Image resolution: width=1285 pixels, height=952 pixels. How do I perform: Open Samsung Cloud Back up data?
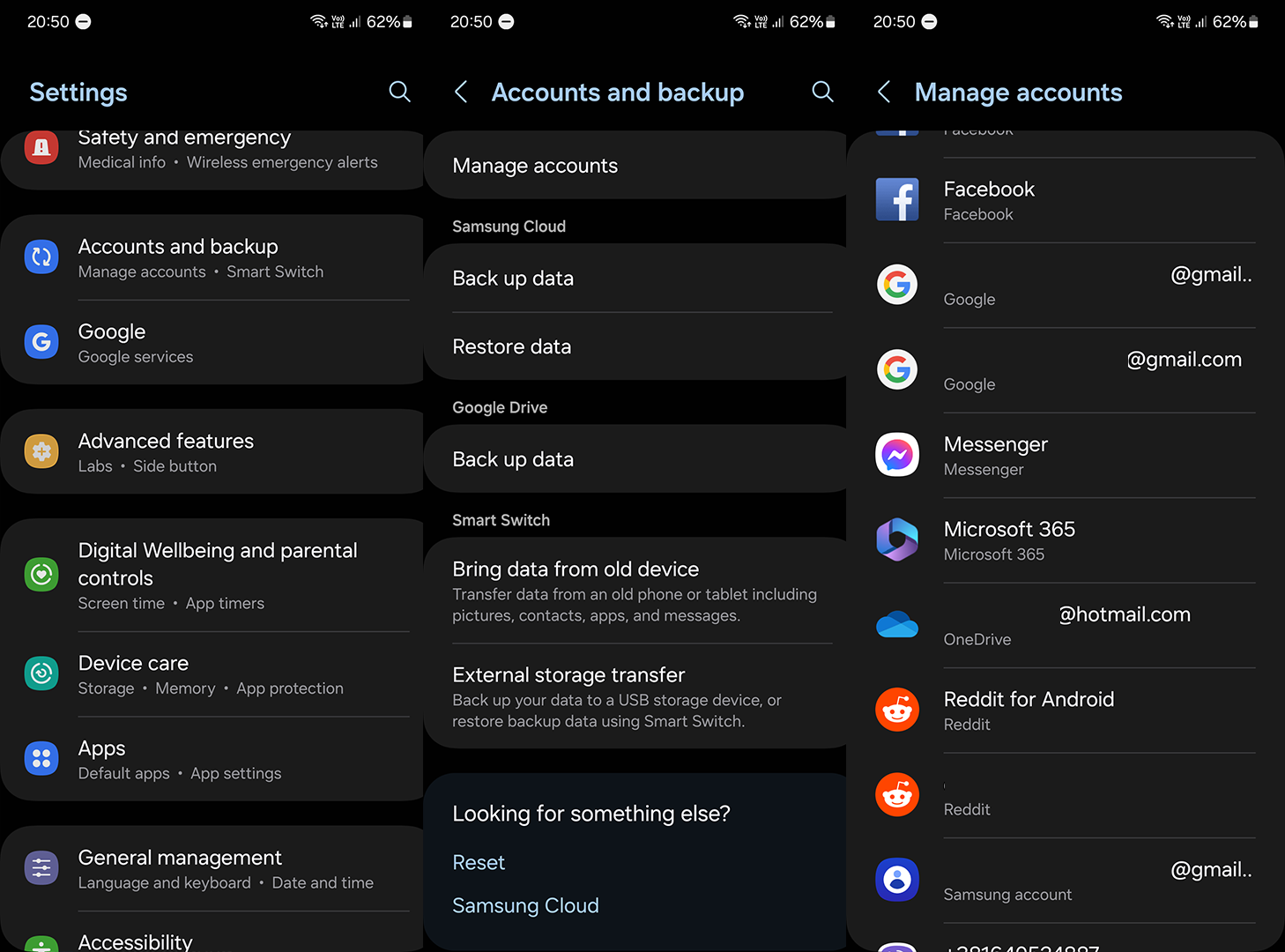tap(635, 279)
